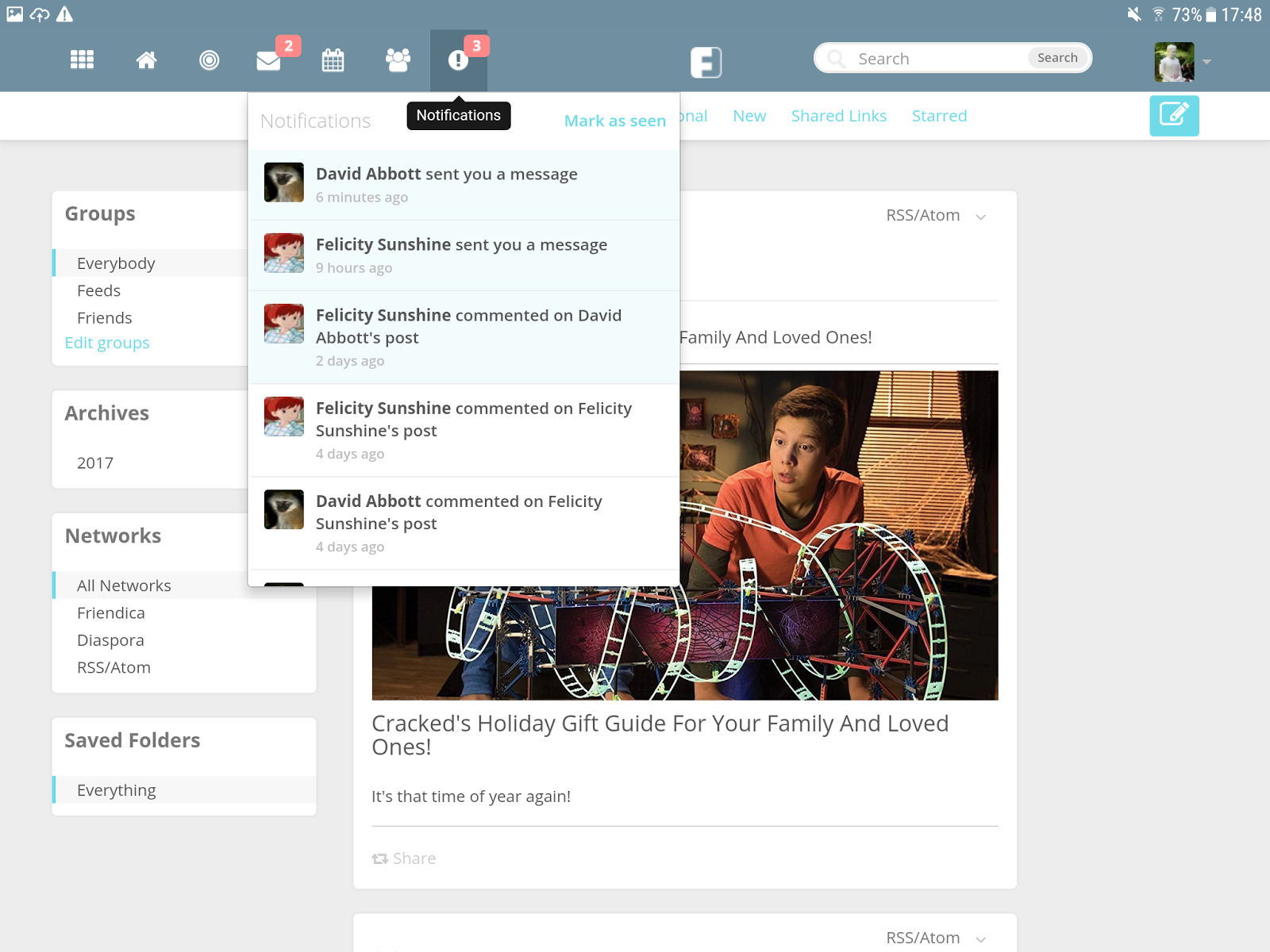Switch to the Starred tab
The height and width of the screenshot is (952, 1270).
coord(940,116)
